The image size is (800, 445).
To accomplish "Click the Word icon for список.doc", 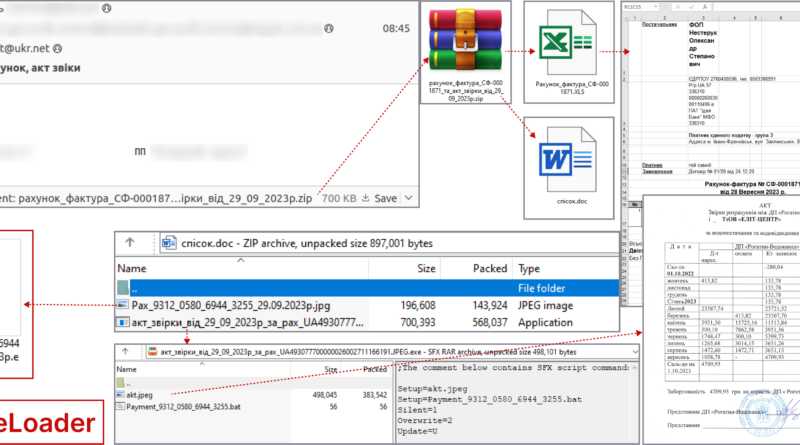I will pyautogui.click(x=568, y=159).
